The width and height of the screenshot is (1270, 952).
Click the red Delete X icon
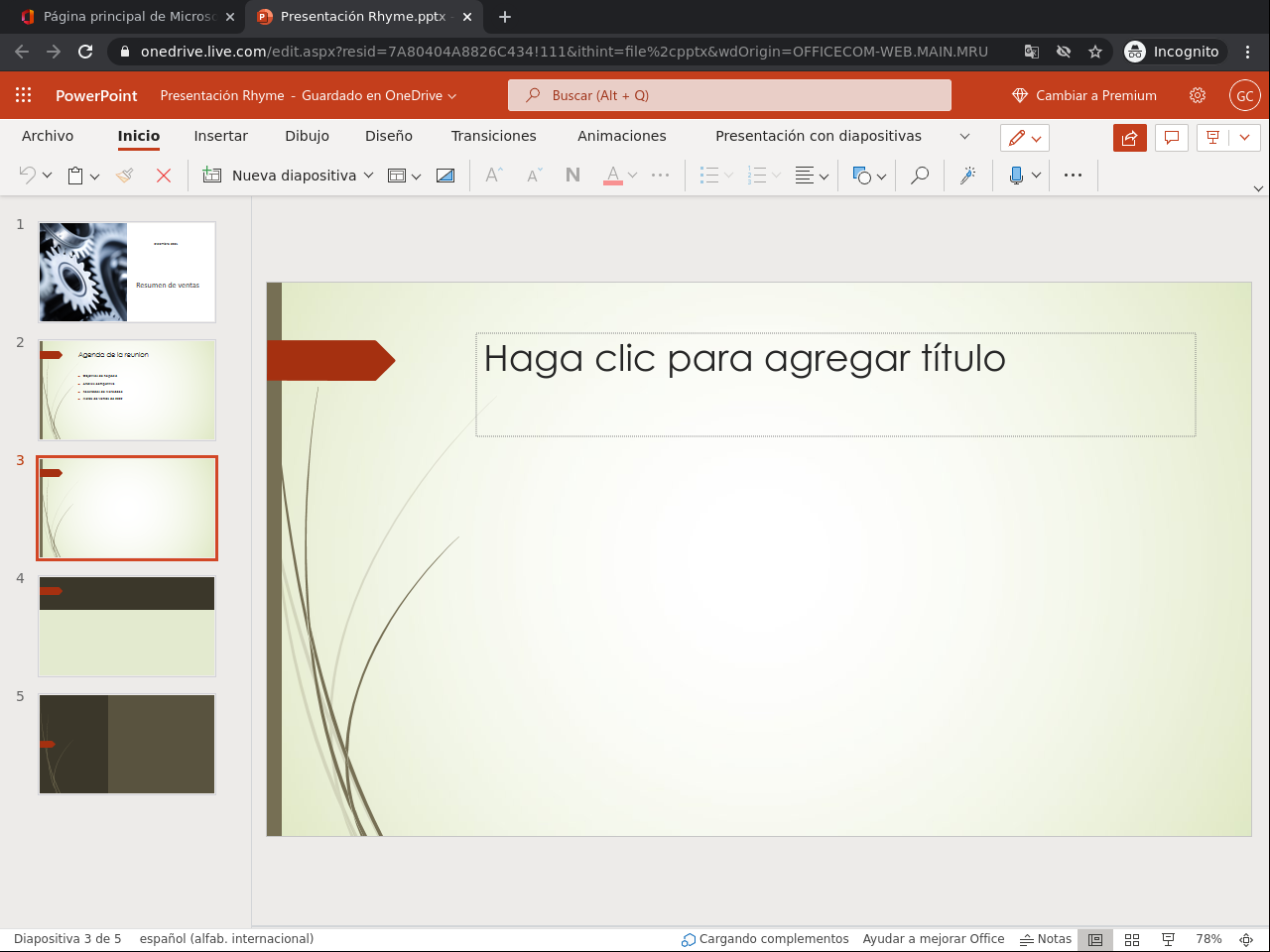(164, 176)
